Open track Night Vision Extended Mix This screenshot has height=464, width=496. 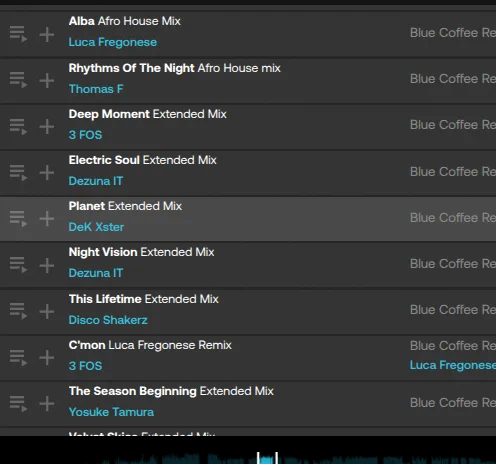click(x=141, y=252)
